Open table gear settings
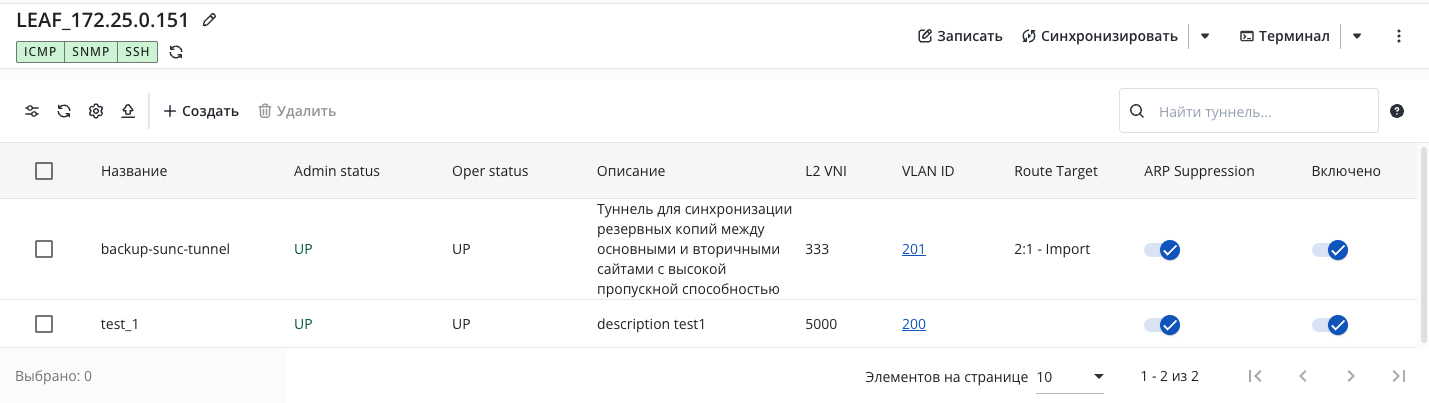Image resolution: width=1429 pixels, height=403 pixels. [96, 111]
